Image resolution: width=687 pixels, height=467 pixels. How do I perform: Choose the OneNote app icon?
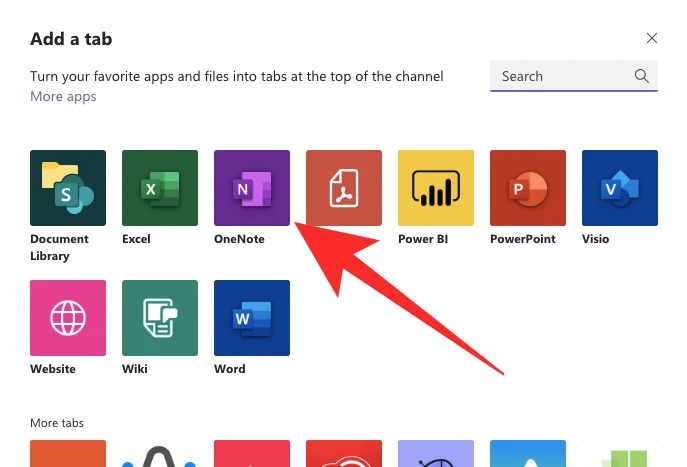point(252,188)
